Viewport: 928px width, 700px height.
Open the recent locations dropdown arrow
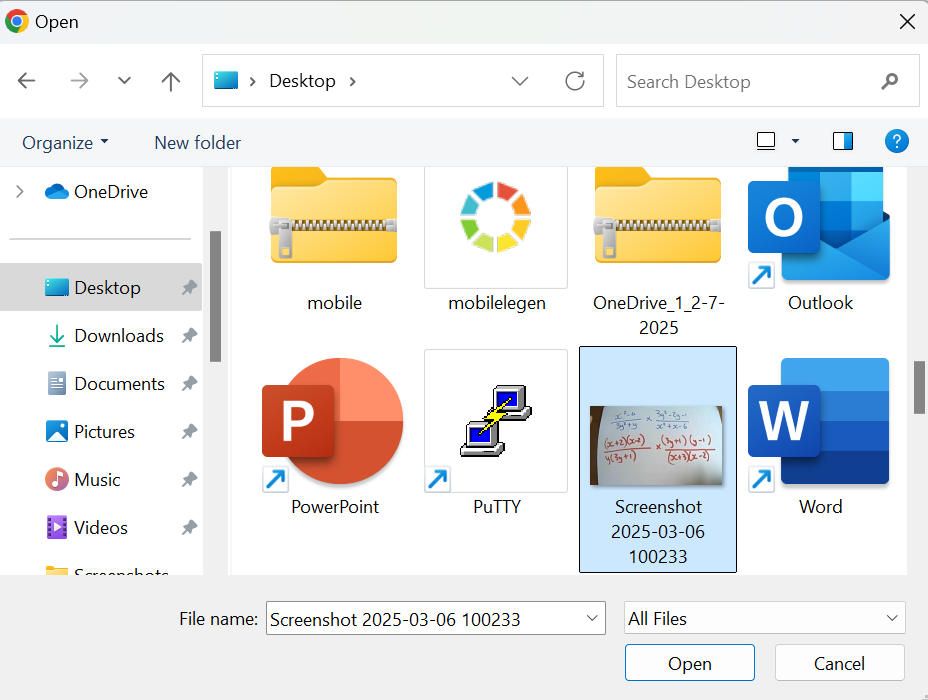click(124, 82)
